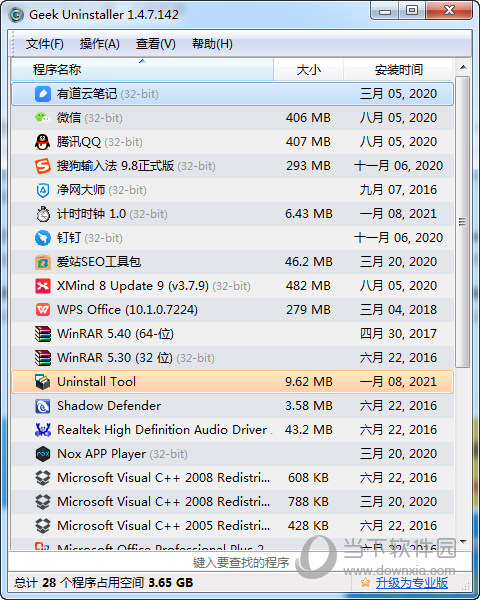Click the 爱站SEO工具包 icon
The width and height of the screenshot is (480, 600).
pyautogui.click(x=42, y=262)
